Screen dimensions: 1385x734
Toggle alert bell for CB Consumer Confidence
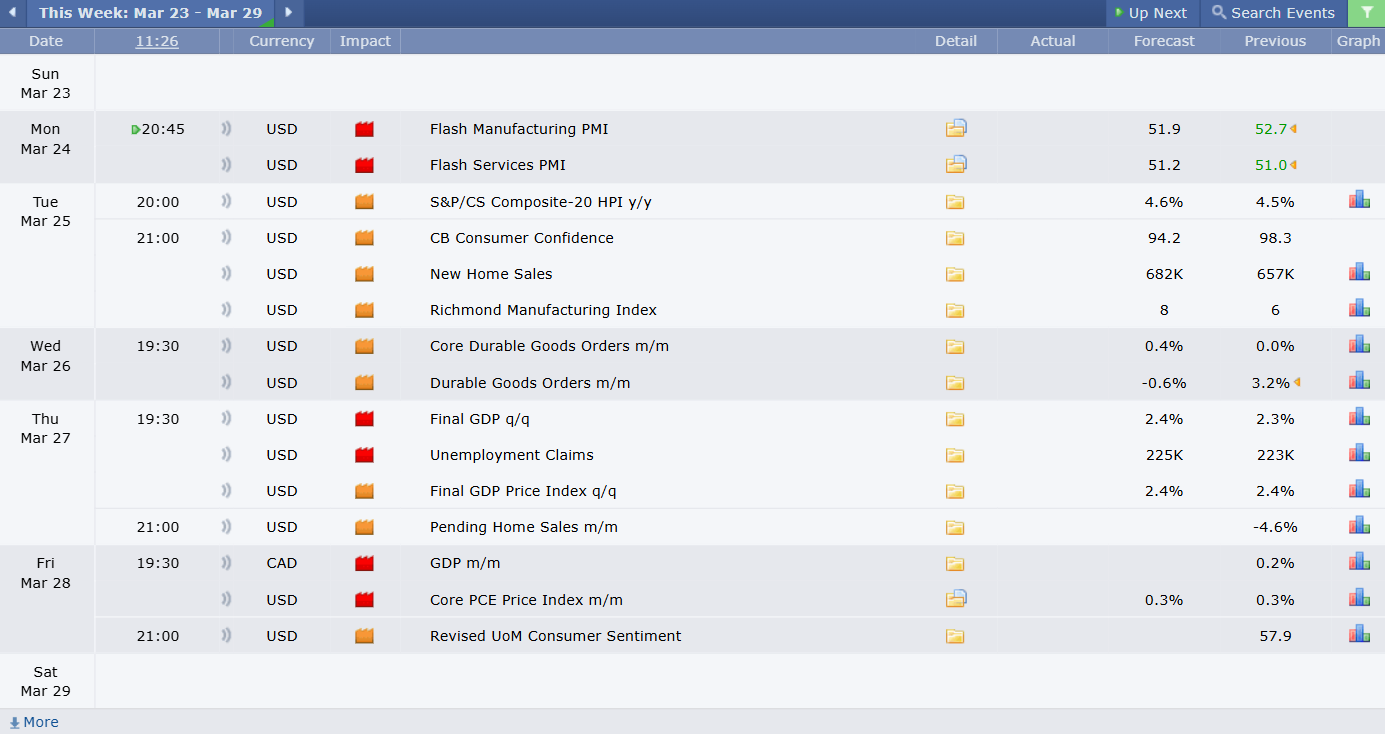(226, 237)
